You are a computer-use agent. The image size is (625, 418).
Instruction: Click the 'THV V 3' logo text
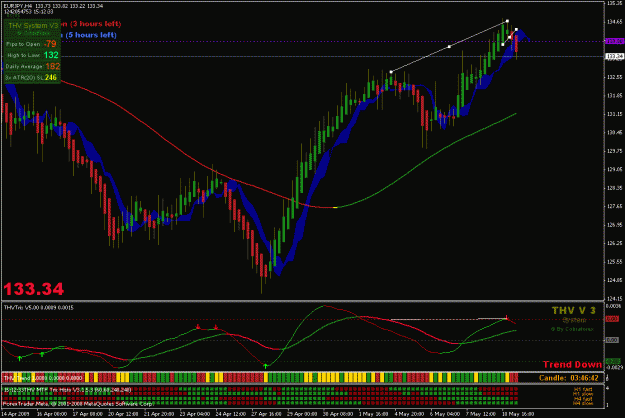(x=574, y=310)
